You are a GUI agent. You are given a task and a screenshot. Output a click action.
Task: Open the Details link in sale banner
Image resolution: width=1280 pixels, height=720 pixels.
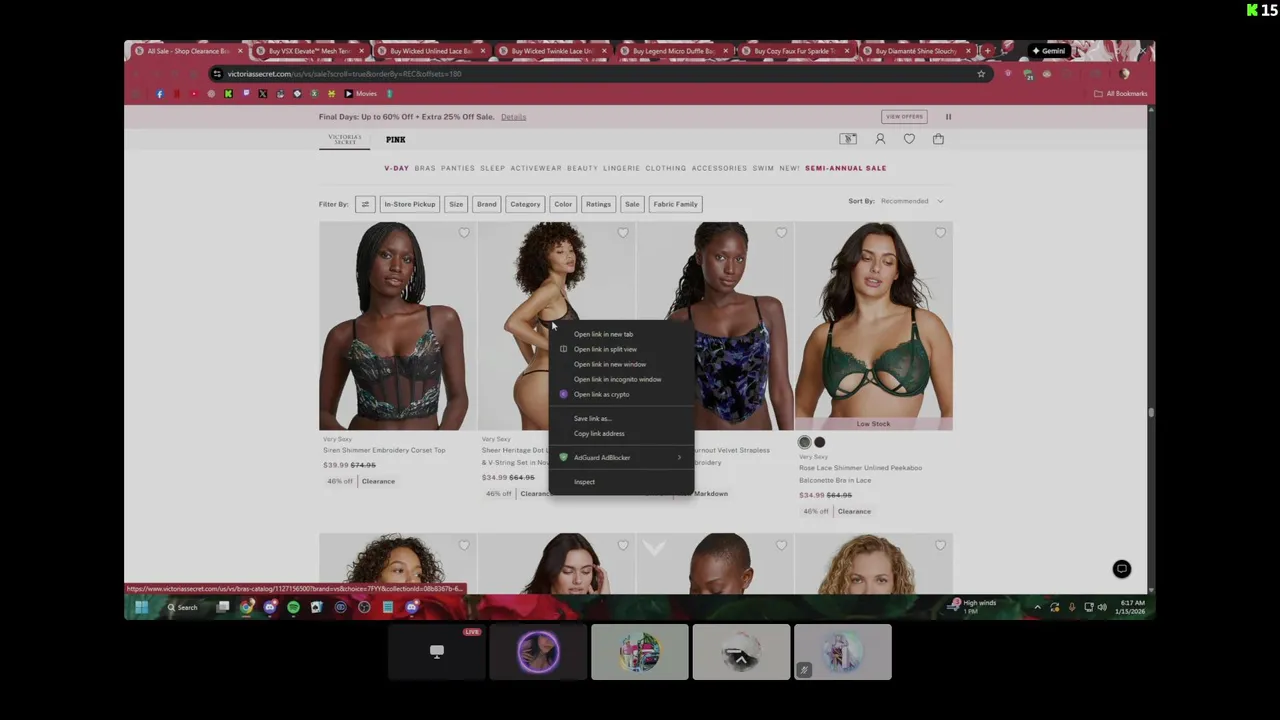(x=513, y=117)
